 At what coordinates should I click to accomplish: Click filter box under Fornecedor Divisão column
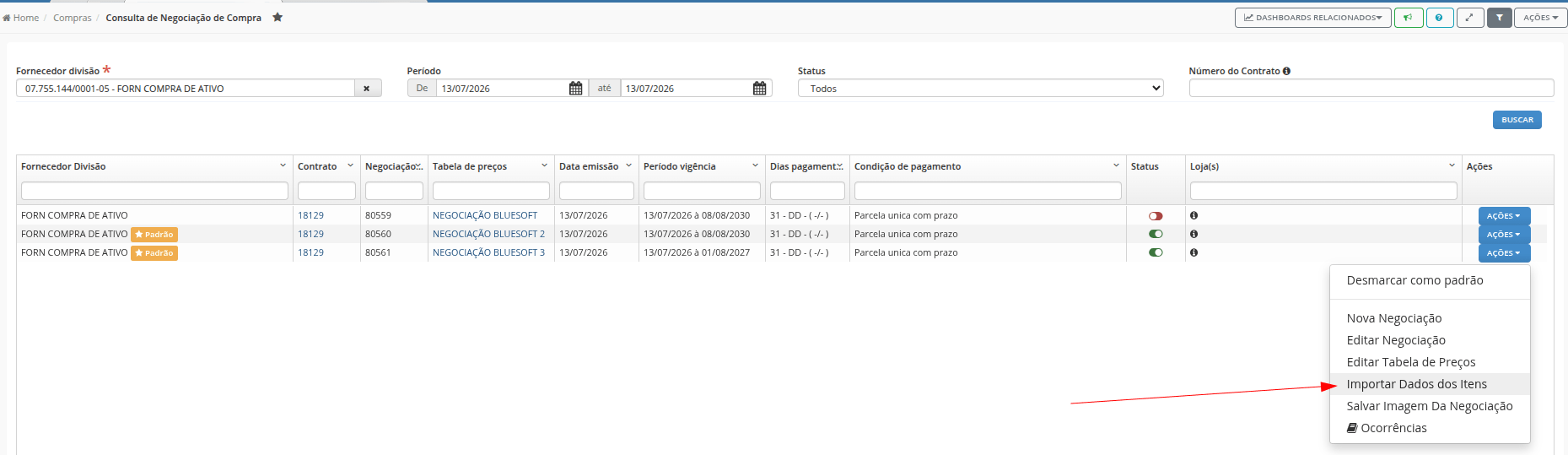[x=154, y=191]
